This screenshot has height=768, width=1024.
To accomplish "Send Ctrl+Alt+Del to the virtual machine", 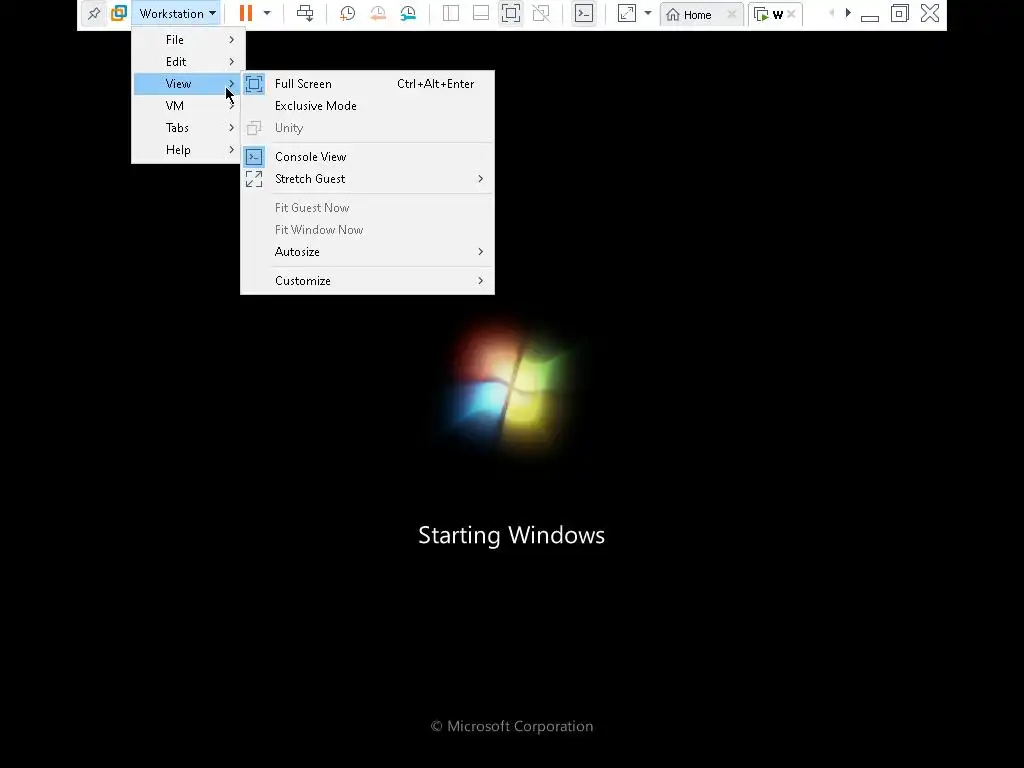I will (x=305, y=13).
